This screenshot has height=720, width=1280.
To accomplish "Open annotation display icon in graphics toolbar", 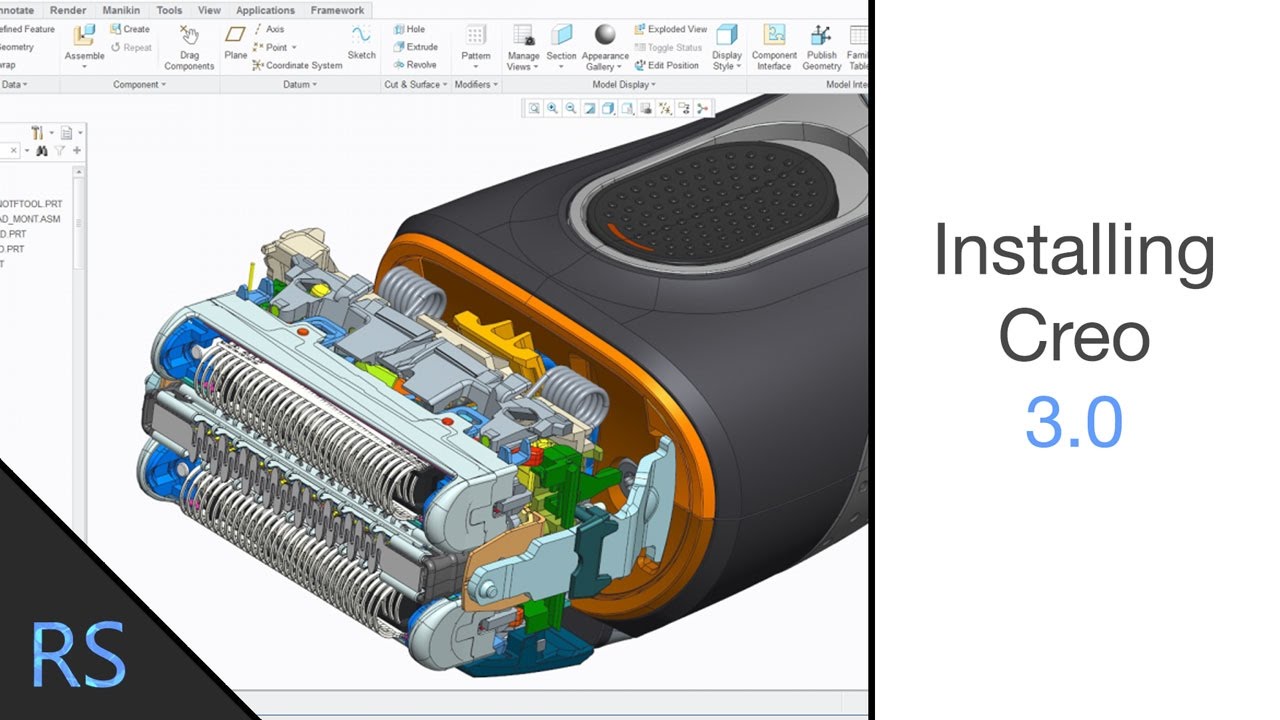I will coord(685,108).
